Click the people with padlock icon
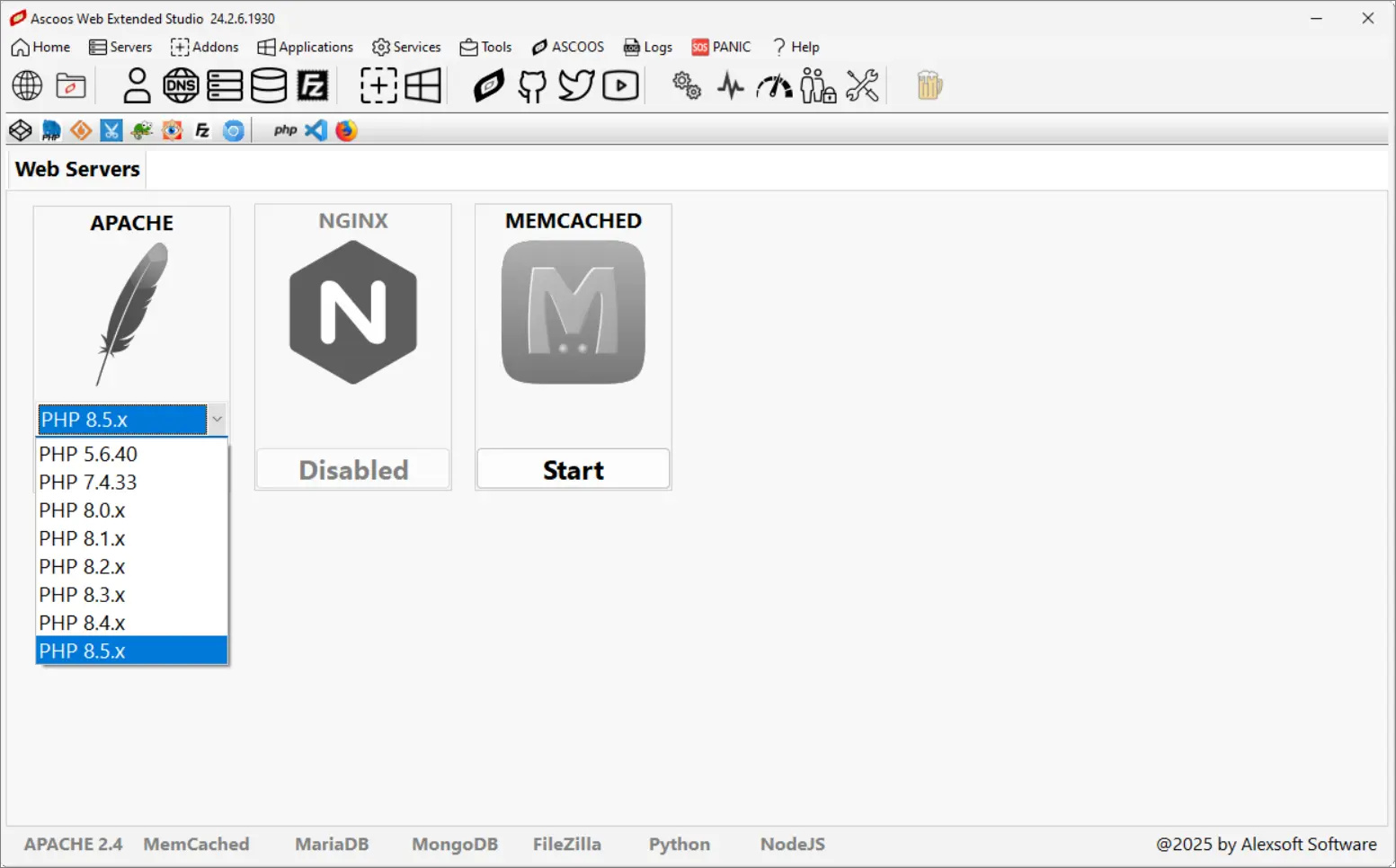The width and height of the screenshot is (1396, 868). coord(818,86)
